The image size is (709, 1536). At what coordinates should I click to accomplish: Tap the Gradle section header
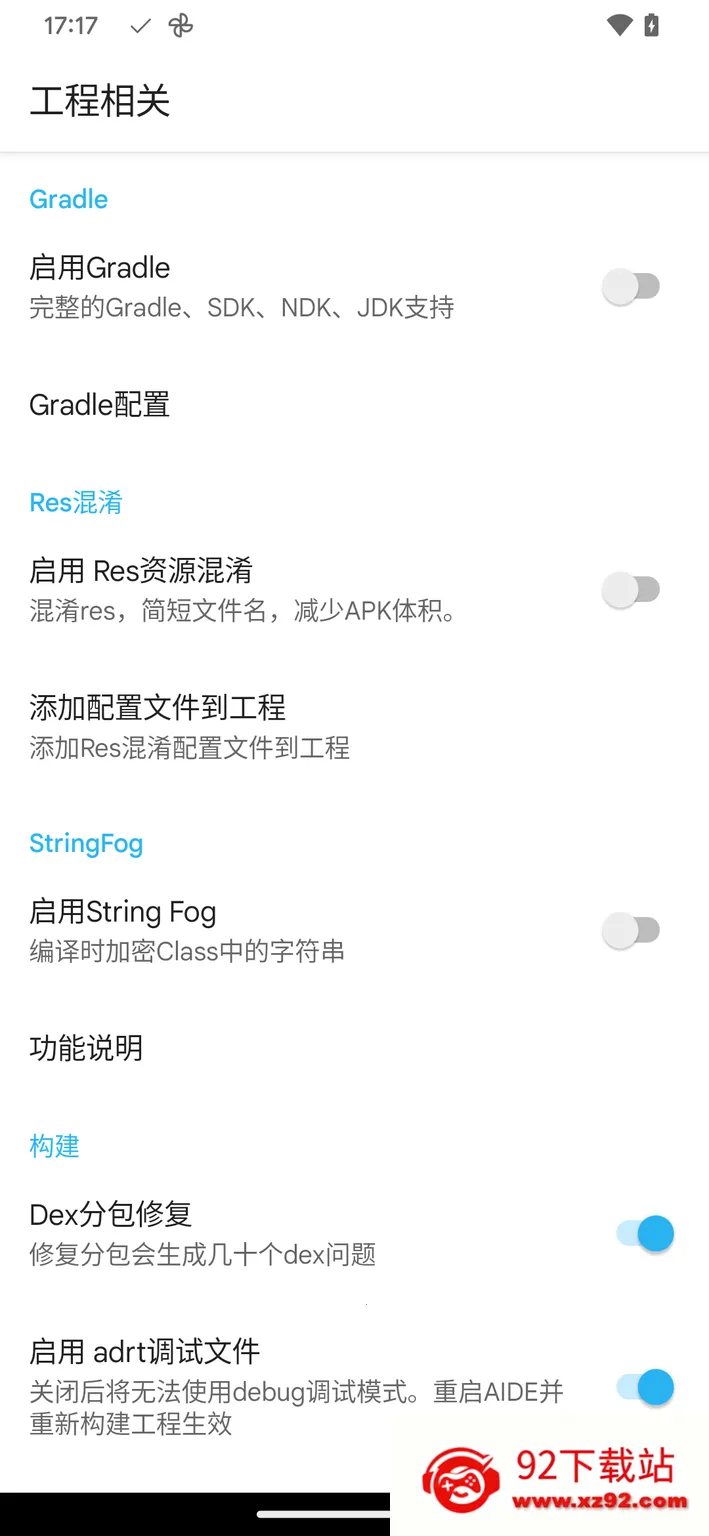coord(69,199)
